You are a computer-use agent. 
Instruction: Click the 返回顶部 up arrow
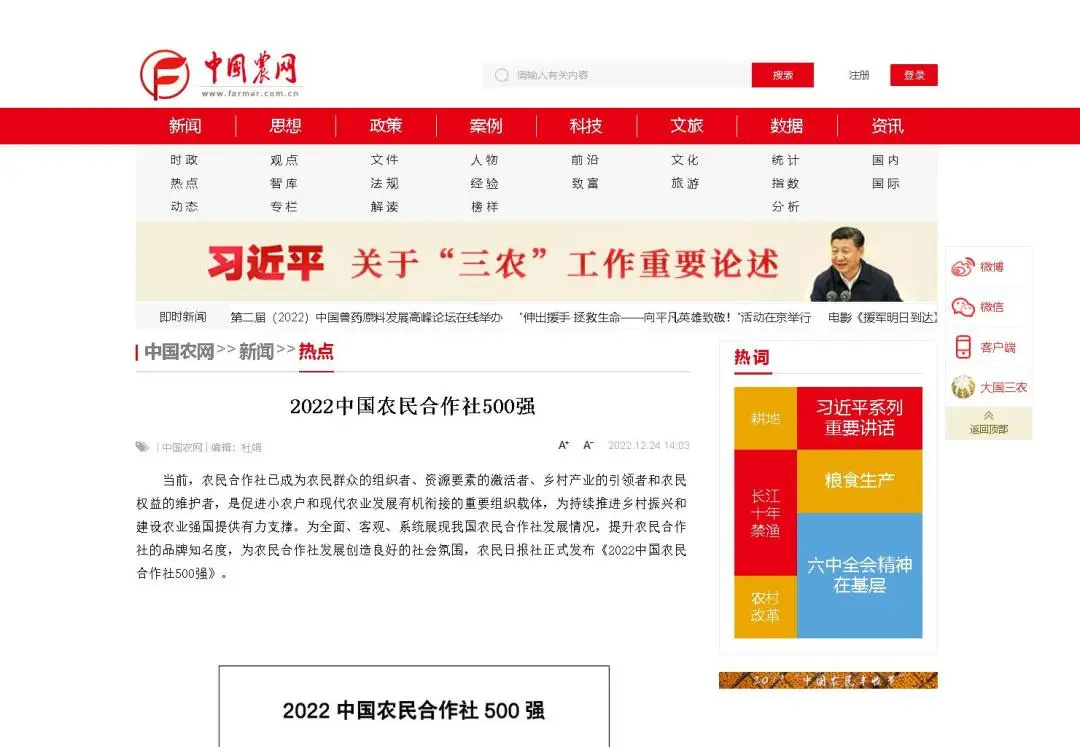click(x=988, y=416)
